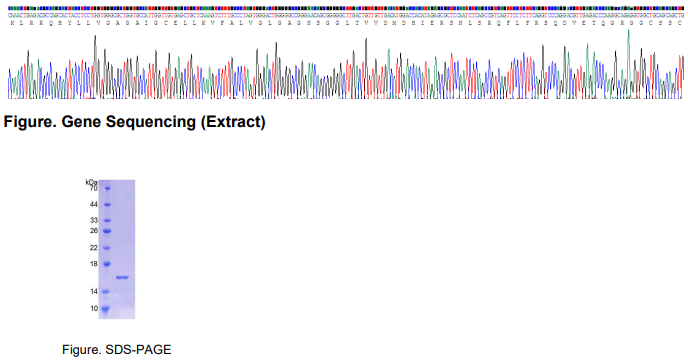The width and height of the screenshot is (688, 363).
Task: Click the nucleotide sequence text row
Action: (x=346, y=15)
